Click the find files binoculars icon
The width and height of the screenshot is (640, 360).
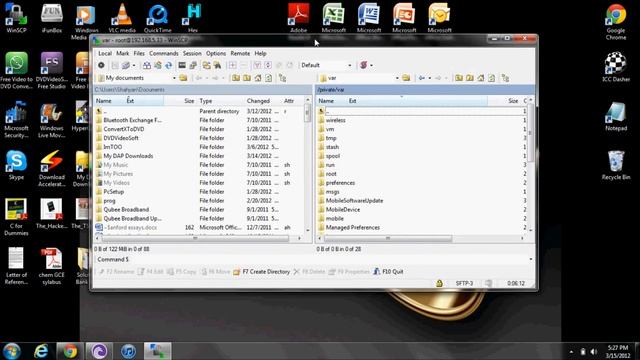pyautogui.click(x=218, y=65)
